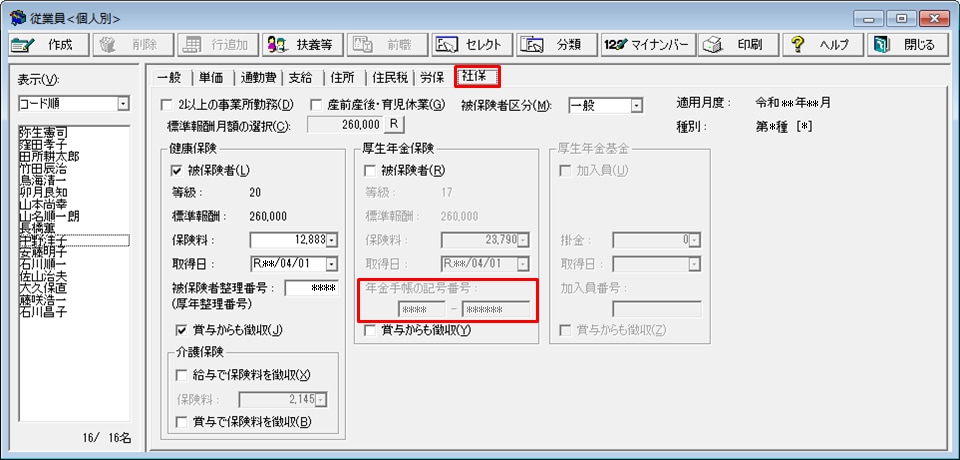This screenshot has height=460, width=960.
Task: Enable 2以上の事業所勤務 checkbox
Action: 166,105
